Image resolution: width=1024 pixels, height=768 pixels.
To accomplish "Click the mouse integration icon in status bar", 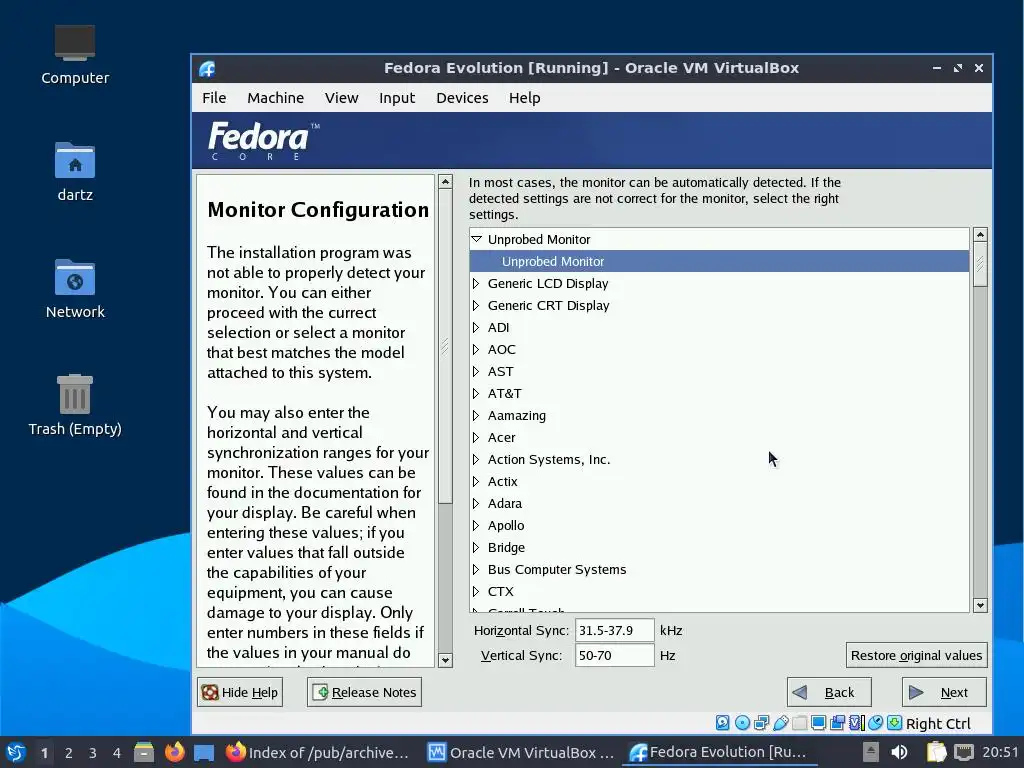I will [x=876, y=723].
